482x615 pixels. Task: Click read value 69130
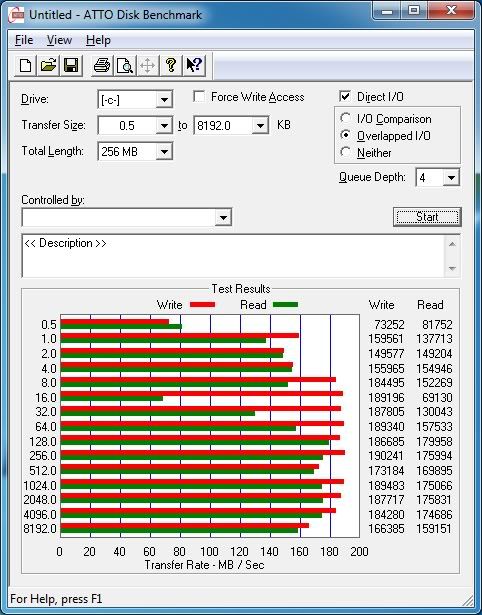(437, 398)
